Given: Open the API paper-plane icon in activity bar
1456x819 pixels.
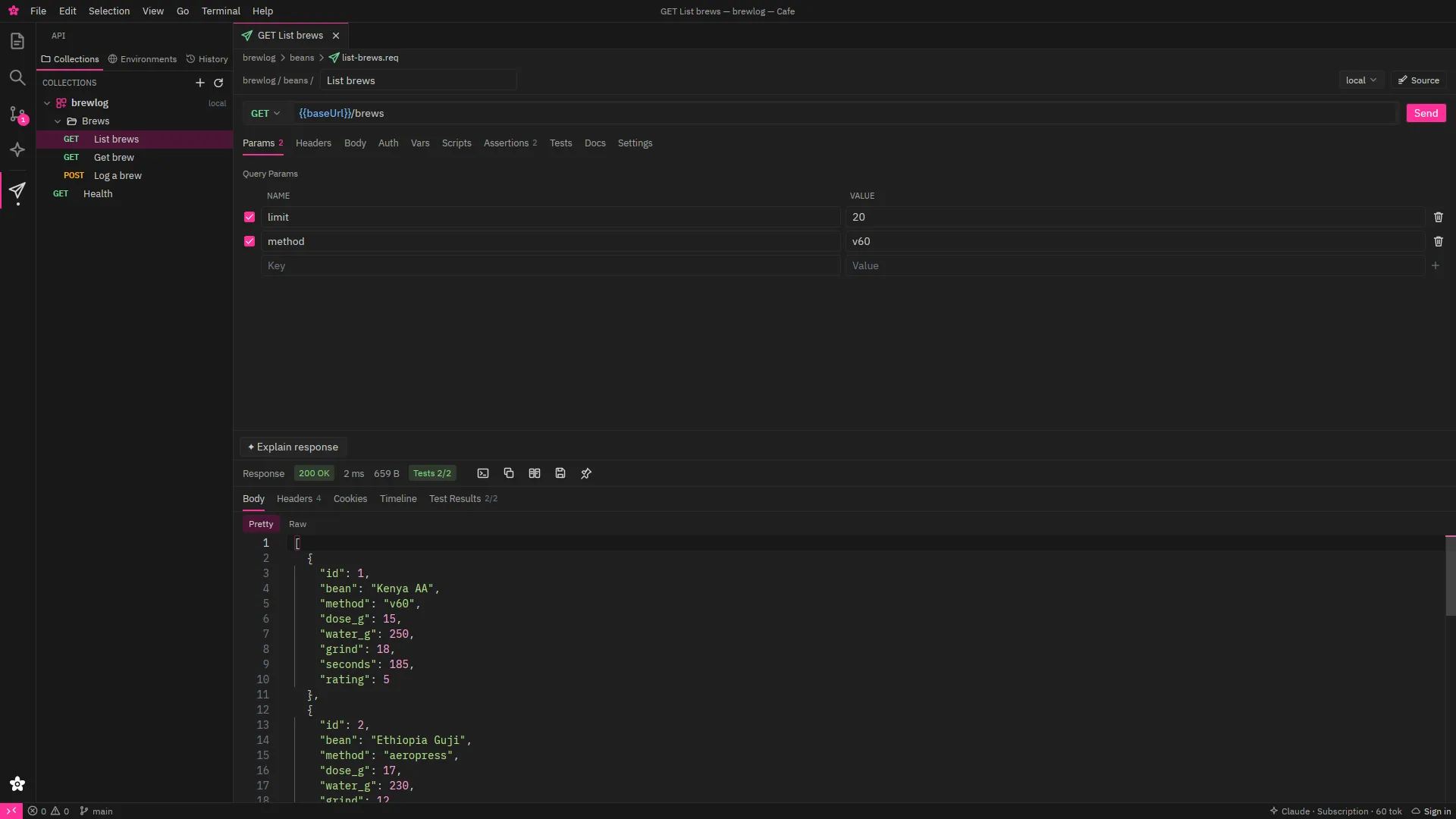Looking at the screenshot, I should [x=17, y=190].
